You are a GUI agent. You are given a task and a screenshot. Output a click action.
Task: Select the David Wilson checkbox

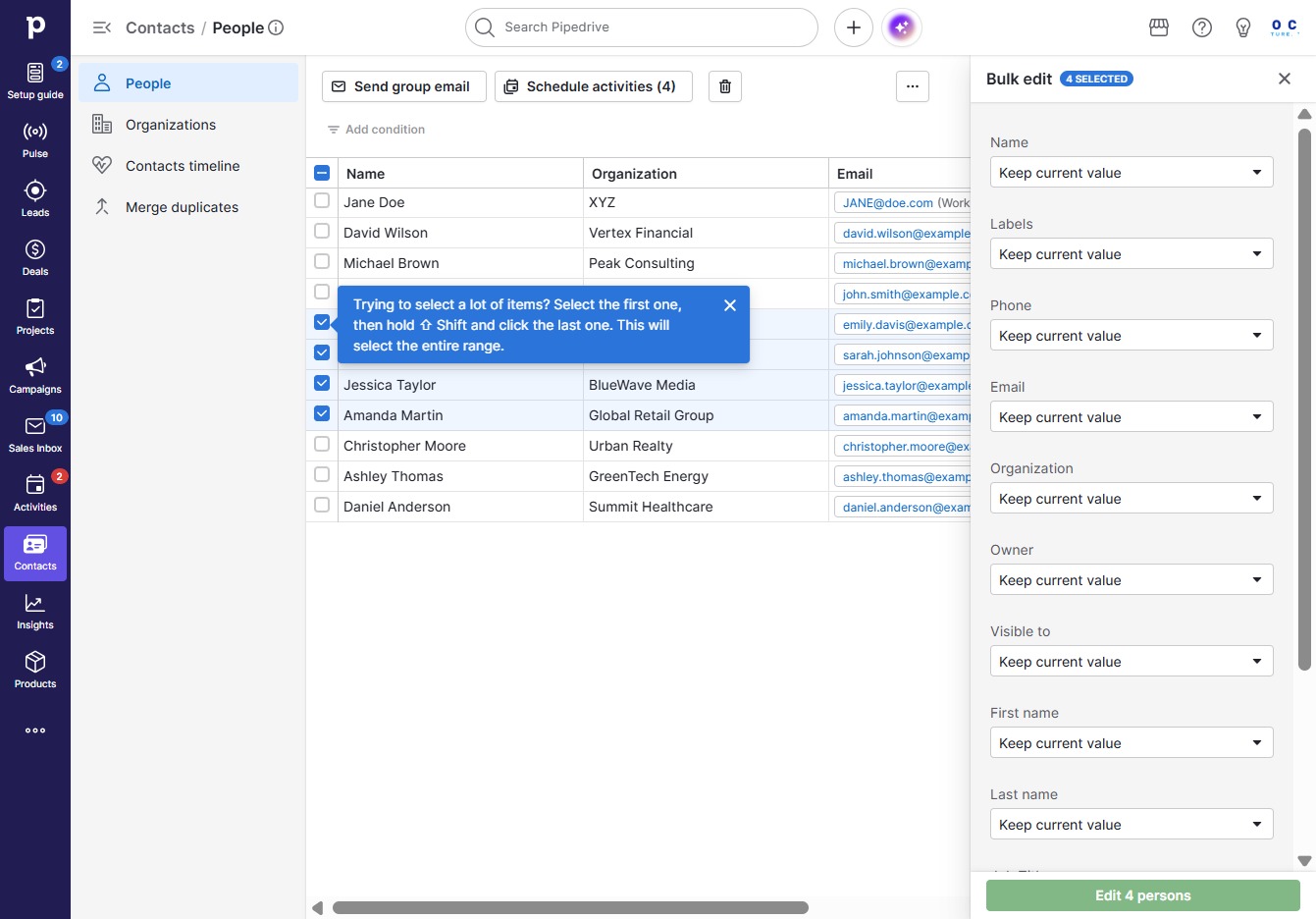coord(322,231)
